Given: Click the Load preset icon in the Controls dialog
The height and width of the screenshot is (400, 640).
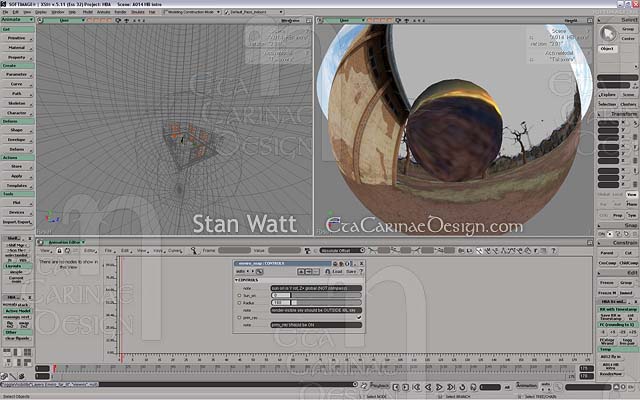Looking at the screenshot, I should [x=337, y=271].
